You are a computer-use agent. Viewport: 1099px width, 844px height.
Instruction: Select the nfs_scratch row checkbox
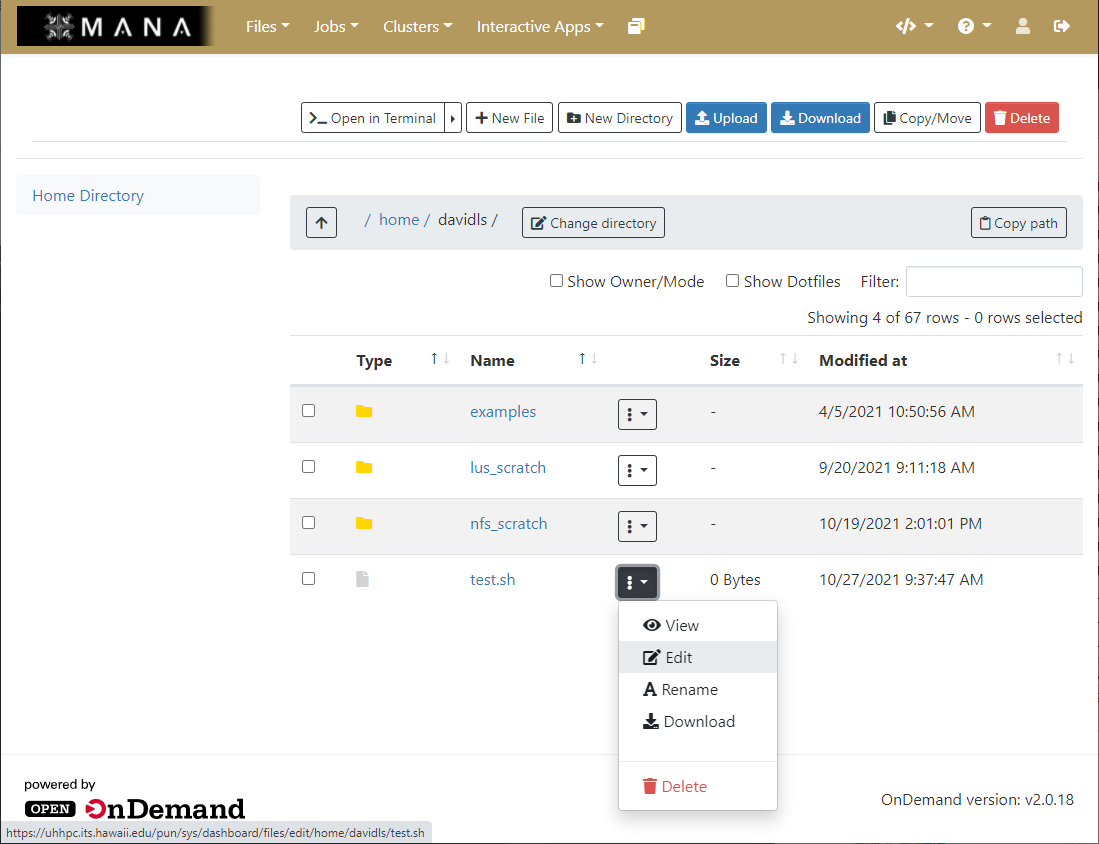pos(308,523)
